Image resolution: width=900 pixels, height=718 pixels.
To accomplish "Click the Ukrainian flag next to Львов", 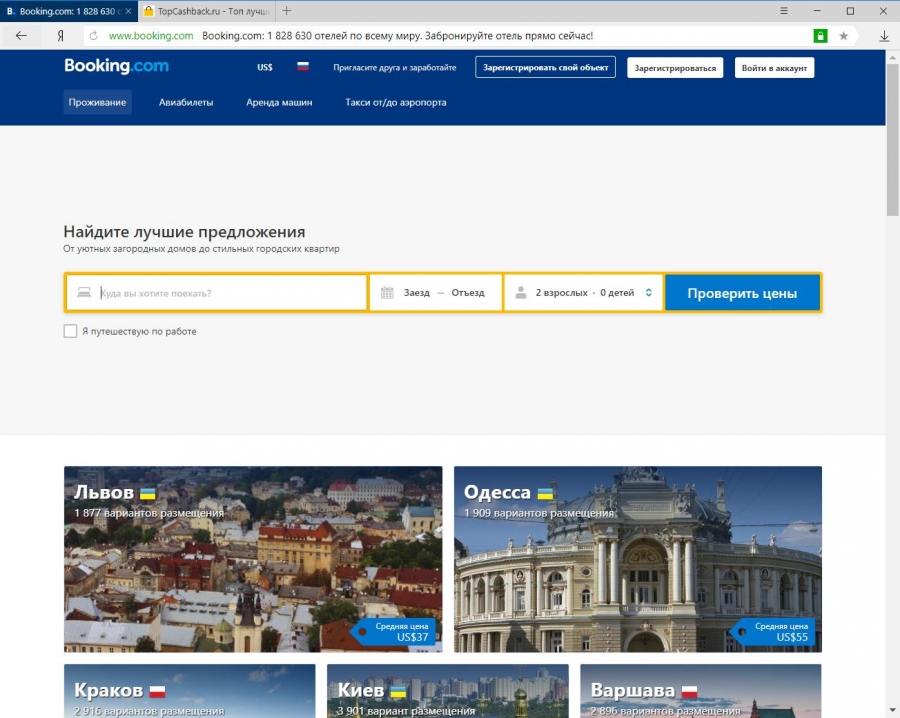I will [148, 493].
